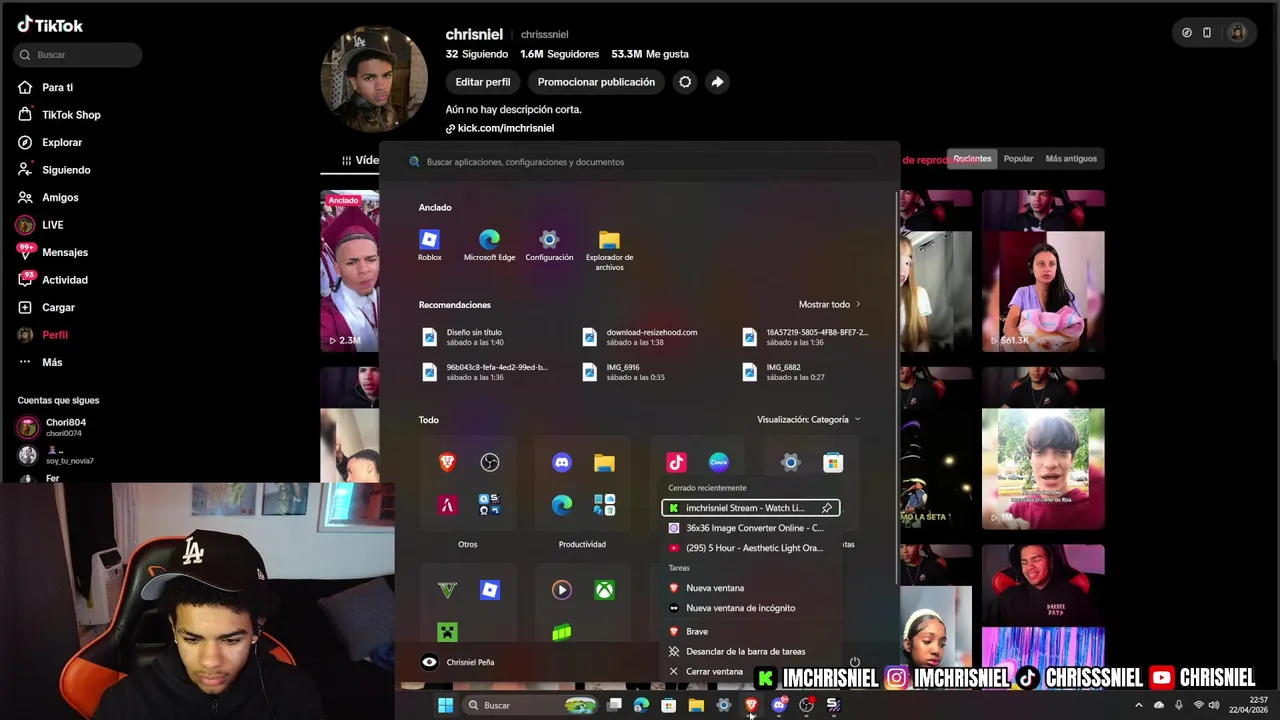Open IMG_6916 recommended file
The height and width of the screenshot is (720, 1280).
(x=624, y=372)
